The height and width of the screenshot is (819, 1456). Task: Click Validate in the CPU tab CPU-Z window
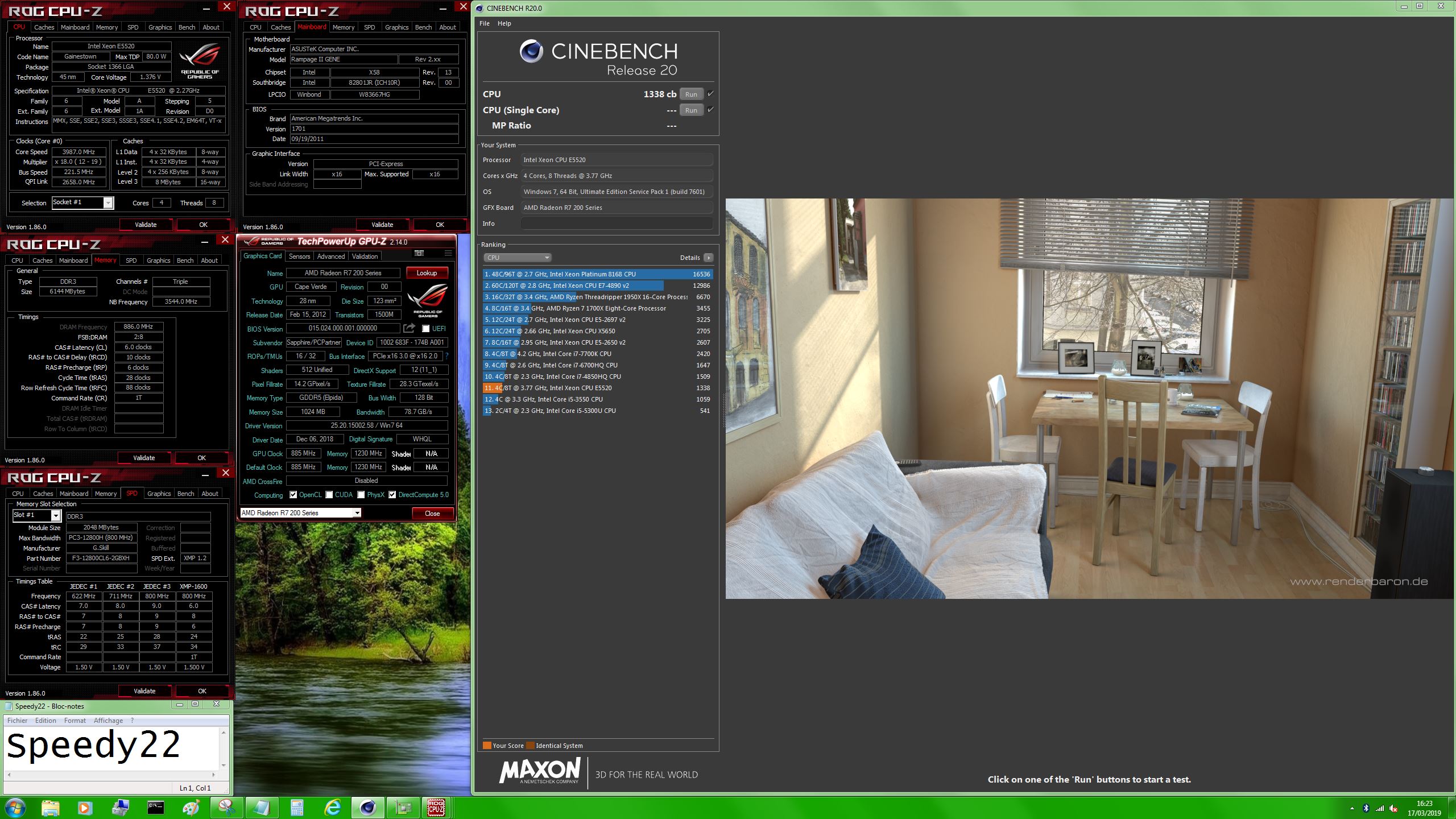pyautogui.click(x=146, y=225)
